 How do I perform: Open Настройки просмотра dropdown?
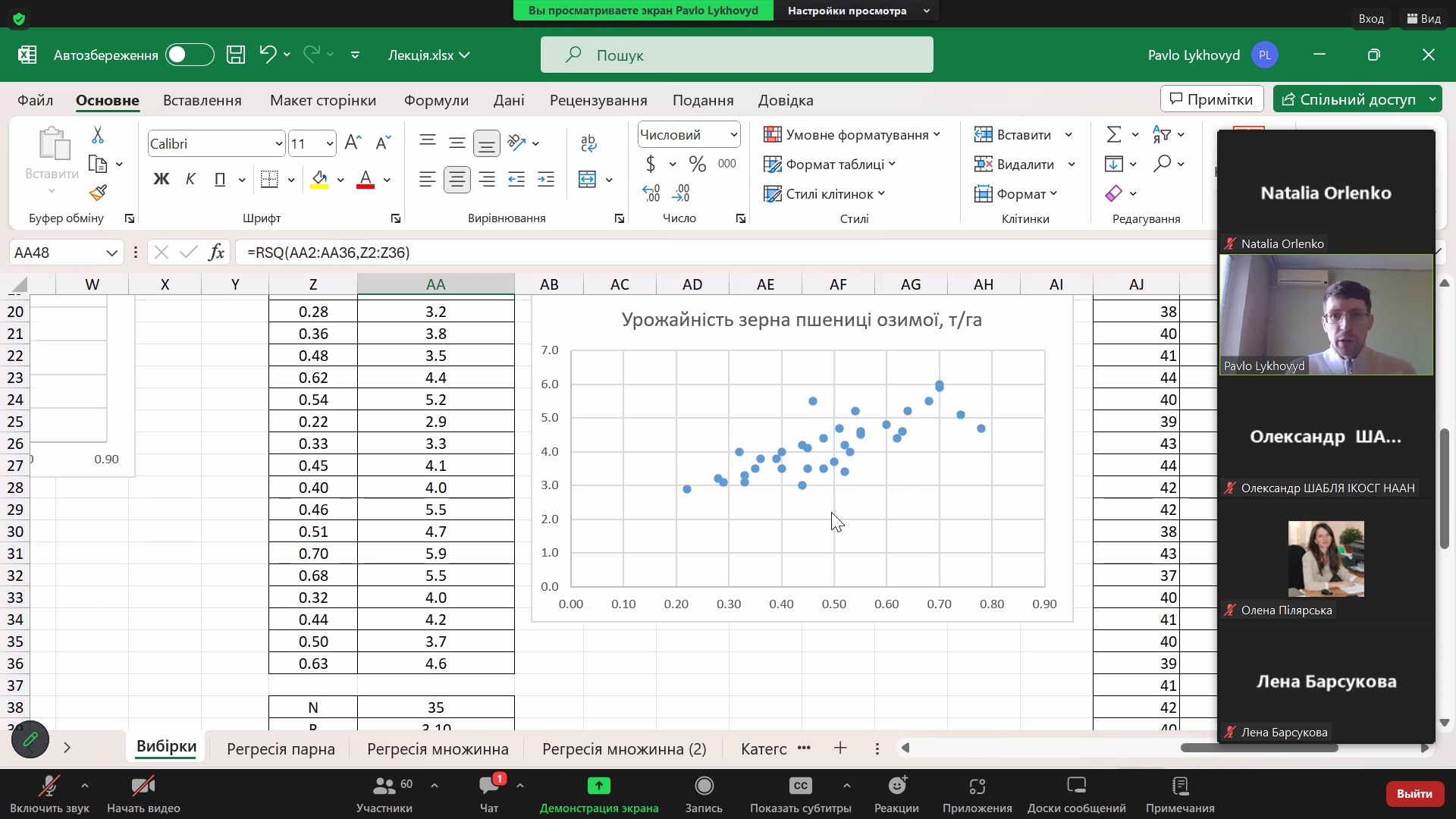point(855,11)
